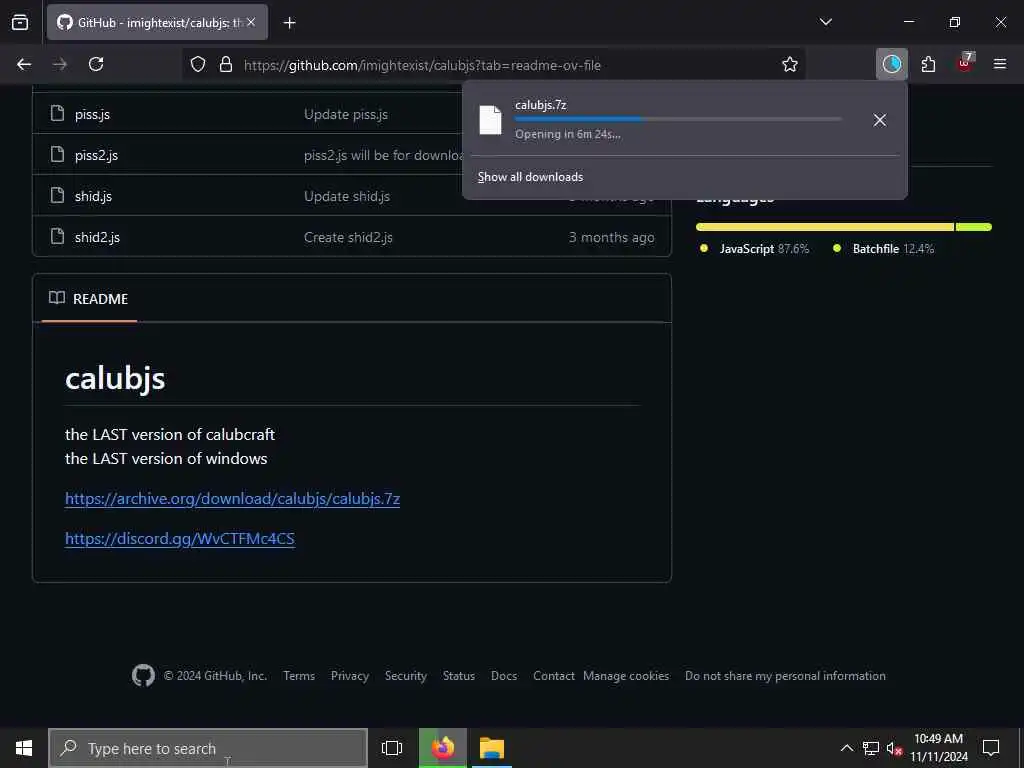Open the Contact footer link
The image size is (1024, 768).
click(554, 676)
